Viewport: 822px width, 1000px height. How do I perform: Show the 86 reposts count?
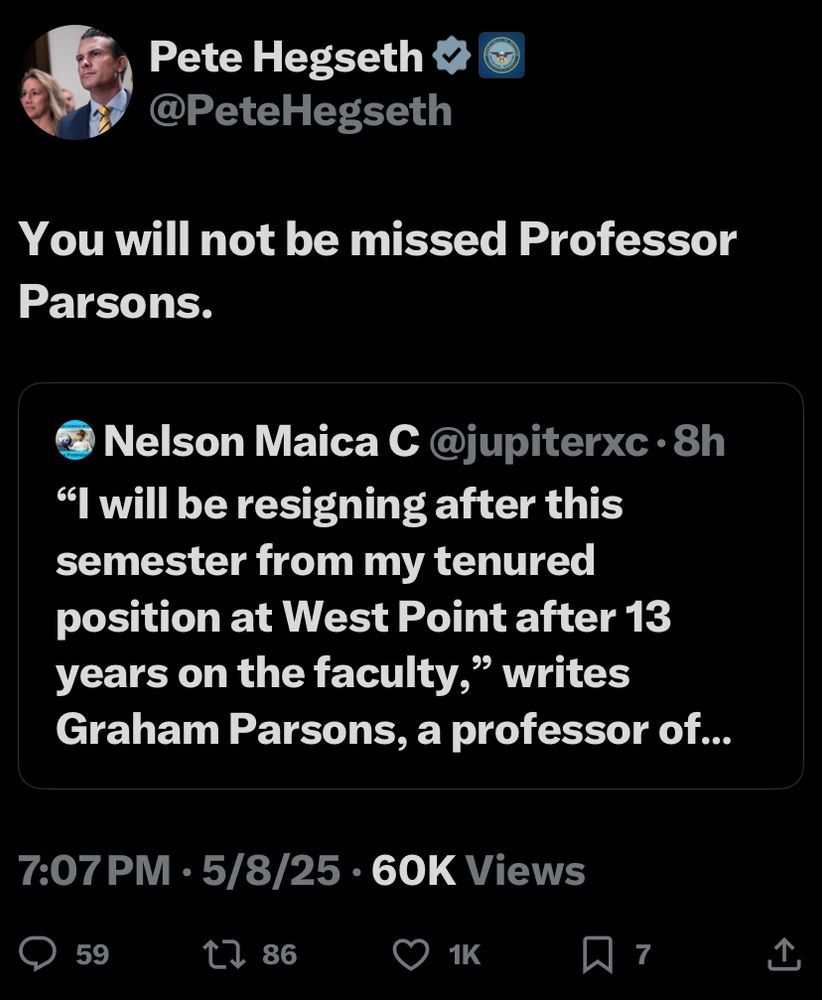(279, 955)
